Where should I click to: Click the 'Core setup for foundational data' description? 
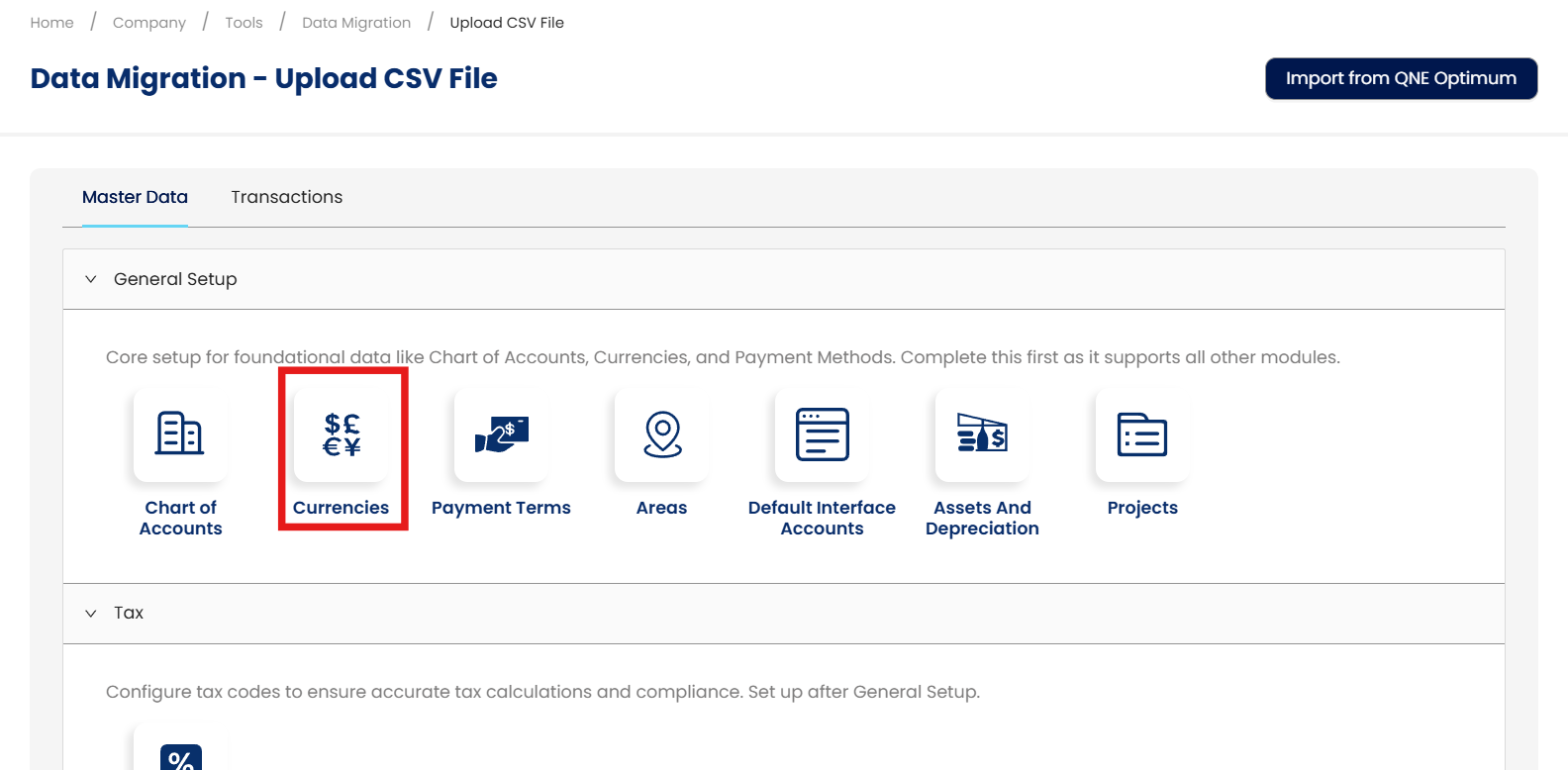pos(723,357)
